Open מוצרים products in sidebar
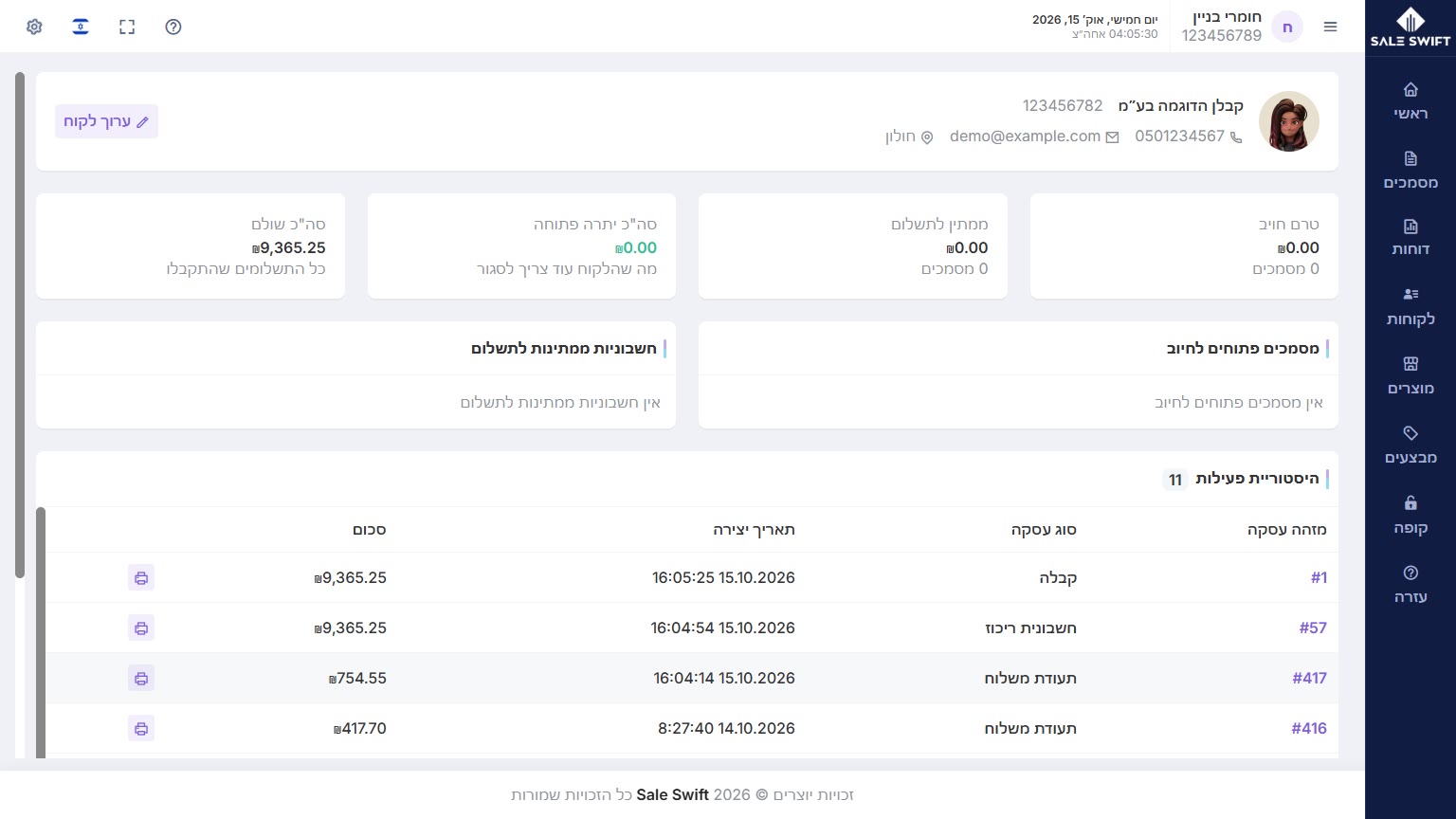The width and height of the screenshot is (1456, 819). click(x=1410, y=375)
